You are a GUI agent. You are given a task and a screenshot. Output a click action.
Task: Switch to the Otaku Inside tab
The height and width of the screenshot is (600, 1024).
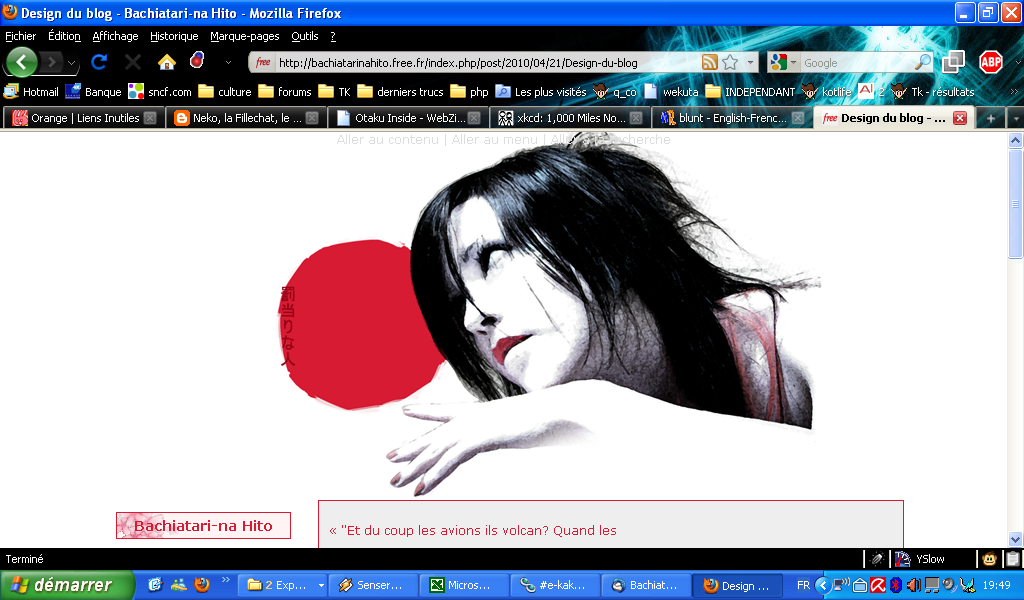point(409,118)
